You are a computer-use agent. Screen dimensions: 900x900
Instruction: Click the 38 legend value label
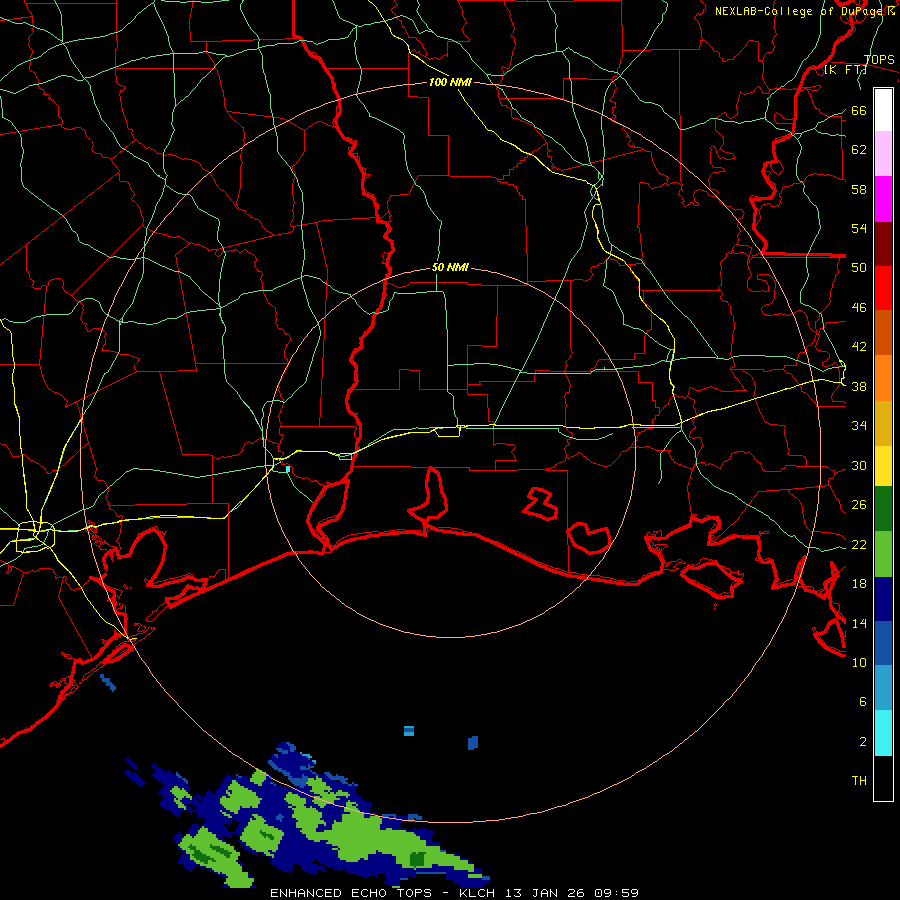859,387
